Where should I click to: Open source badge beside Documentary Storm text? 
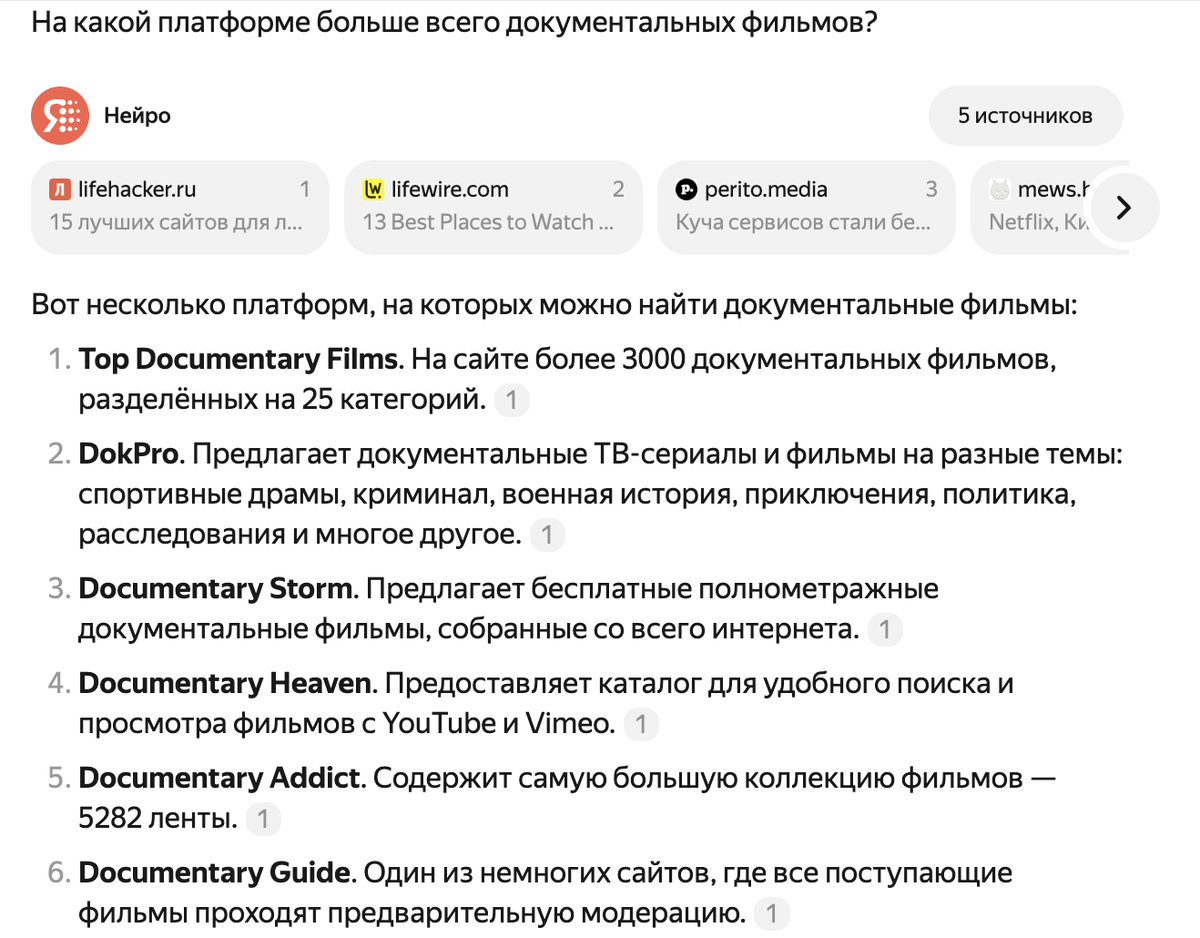point(884,629)
